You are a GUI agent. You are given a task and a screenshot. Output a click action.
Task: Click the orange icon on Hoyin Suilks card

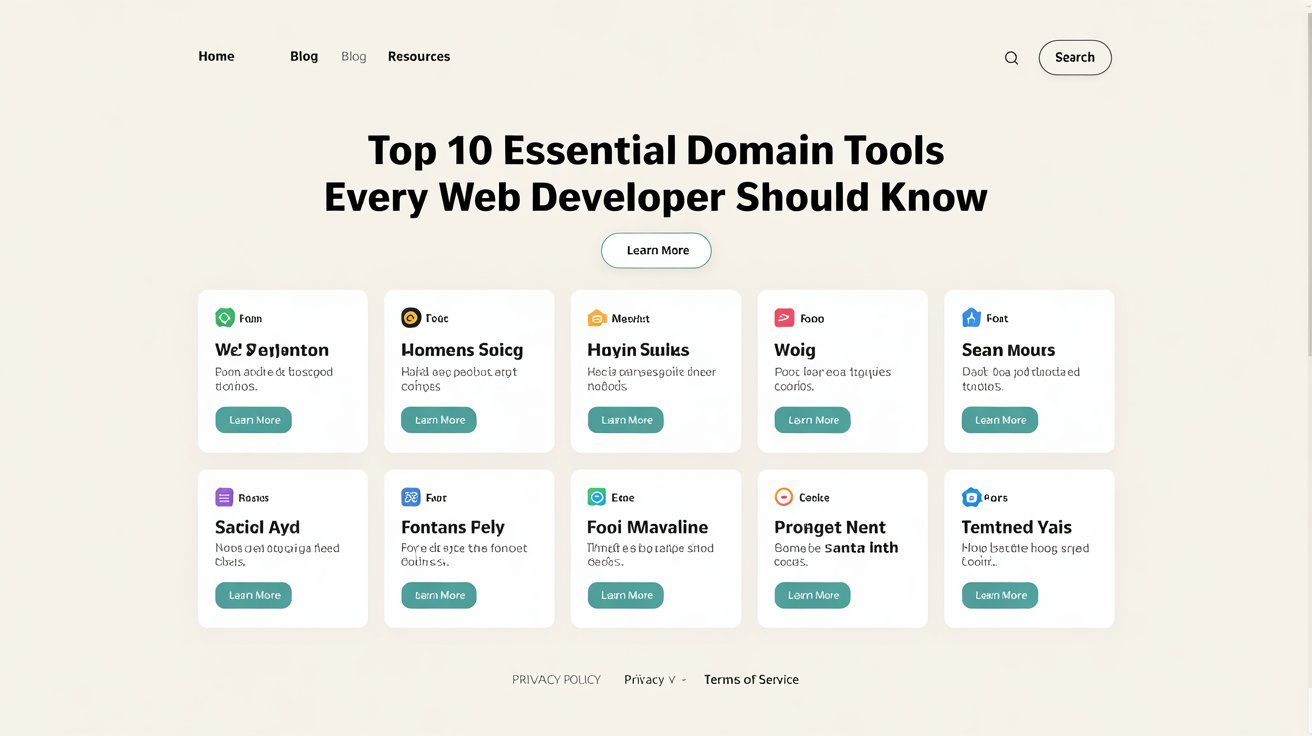coord(597,318)
